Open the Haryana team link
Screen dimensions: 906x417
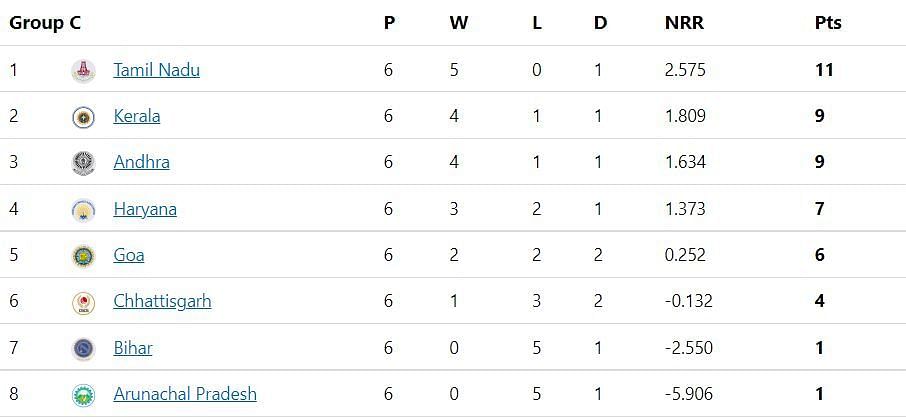(x=145, y=208)
